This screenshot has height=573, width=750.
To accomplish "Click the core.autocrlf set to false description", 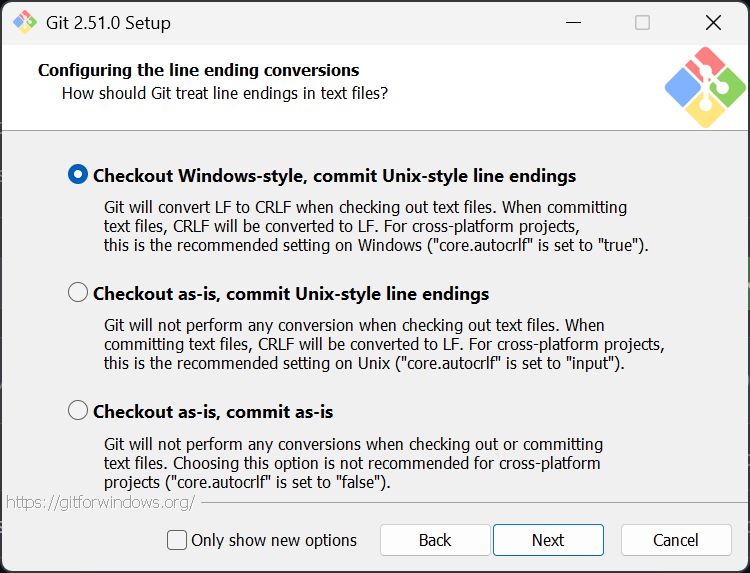I will tap(353, 463).
